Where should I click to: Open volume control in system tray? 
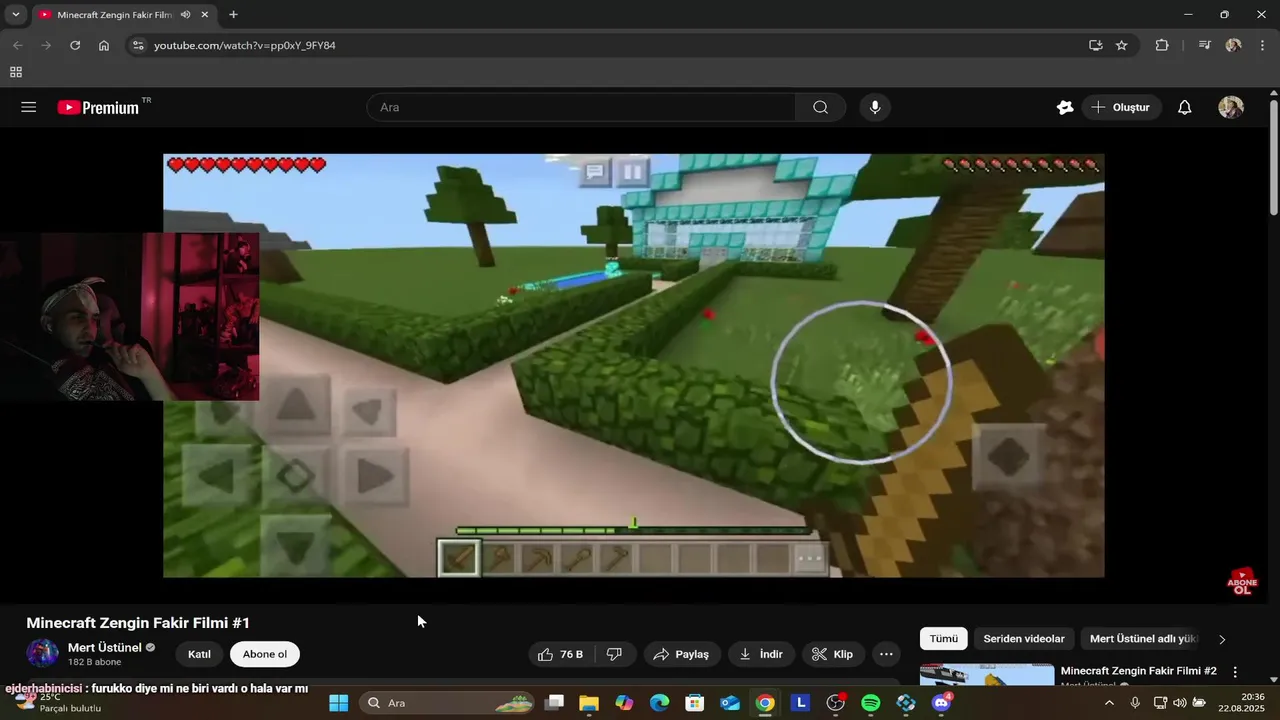(x=1180, y=703)
